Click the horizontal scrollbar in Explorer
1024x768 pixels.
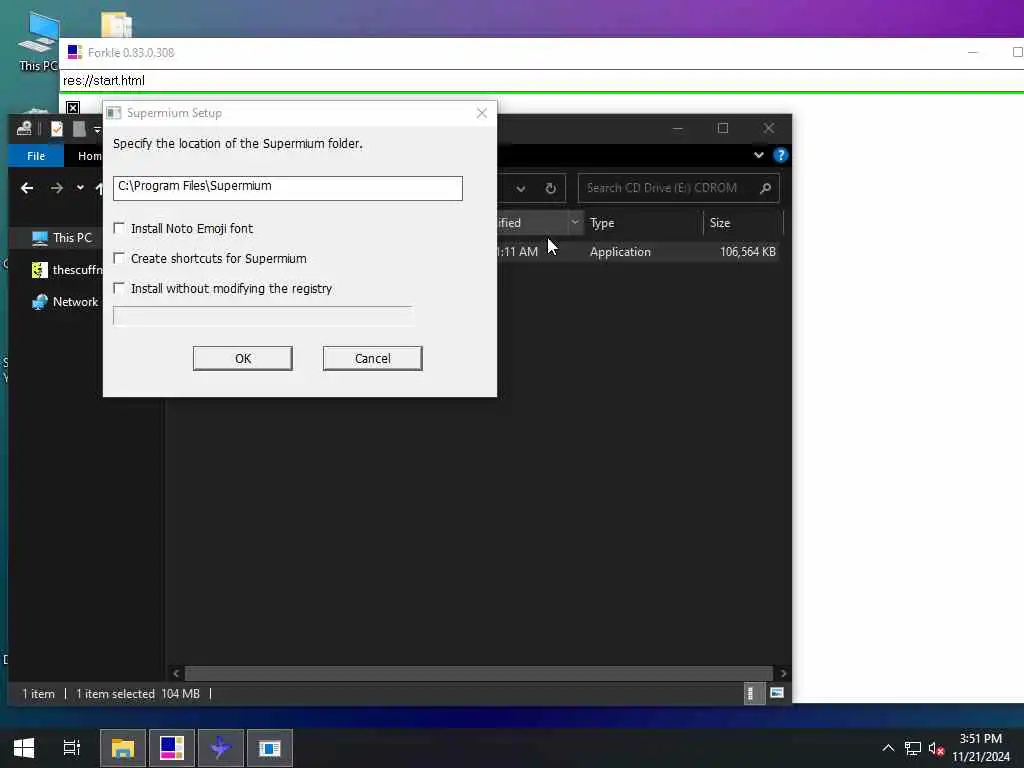click(x=479, y=673)
